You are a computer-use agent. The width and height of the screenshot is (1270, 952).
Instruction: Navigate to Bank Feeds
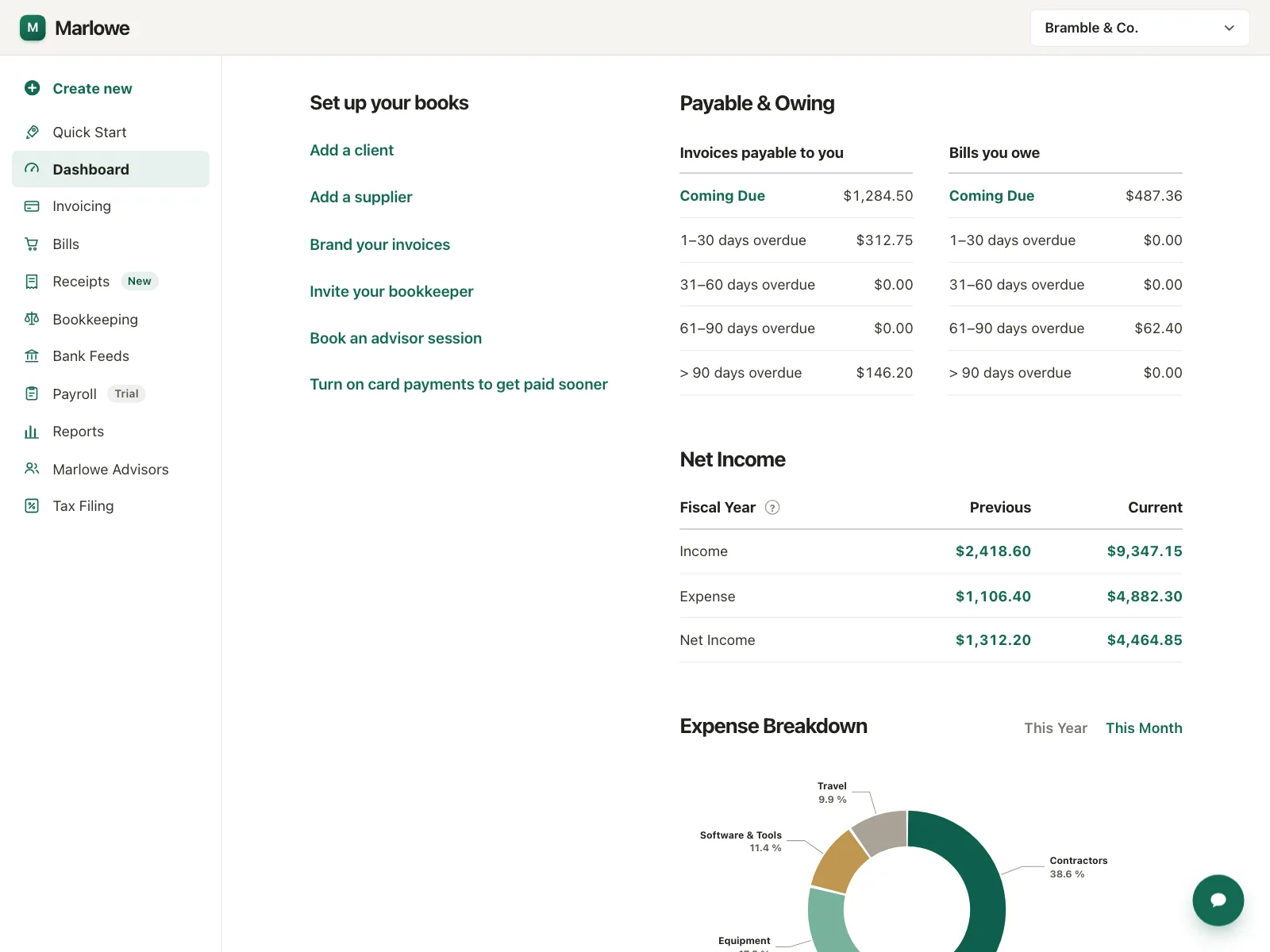pos(110,356)
